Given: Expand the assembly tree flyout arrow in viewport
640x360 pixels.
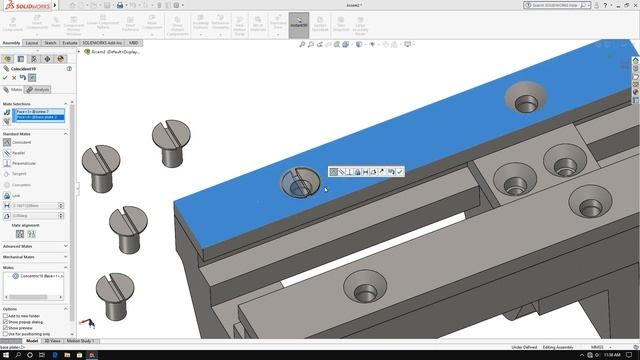Looking at the screenshot, I should point(79,52).
